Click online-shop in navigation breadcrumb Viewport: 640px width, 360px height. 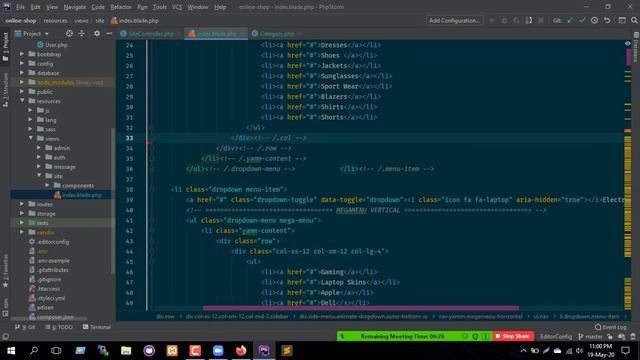[21, 20]
